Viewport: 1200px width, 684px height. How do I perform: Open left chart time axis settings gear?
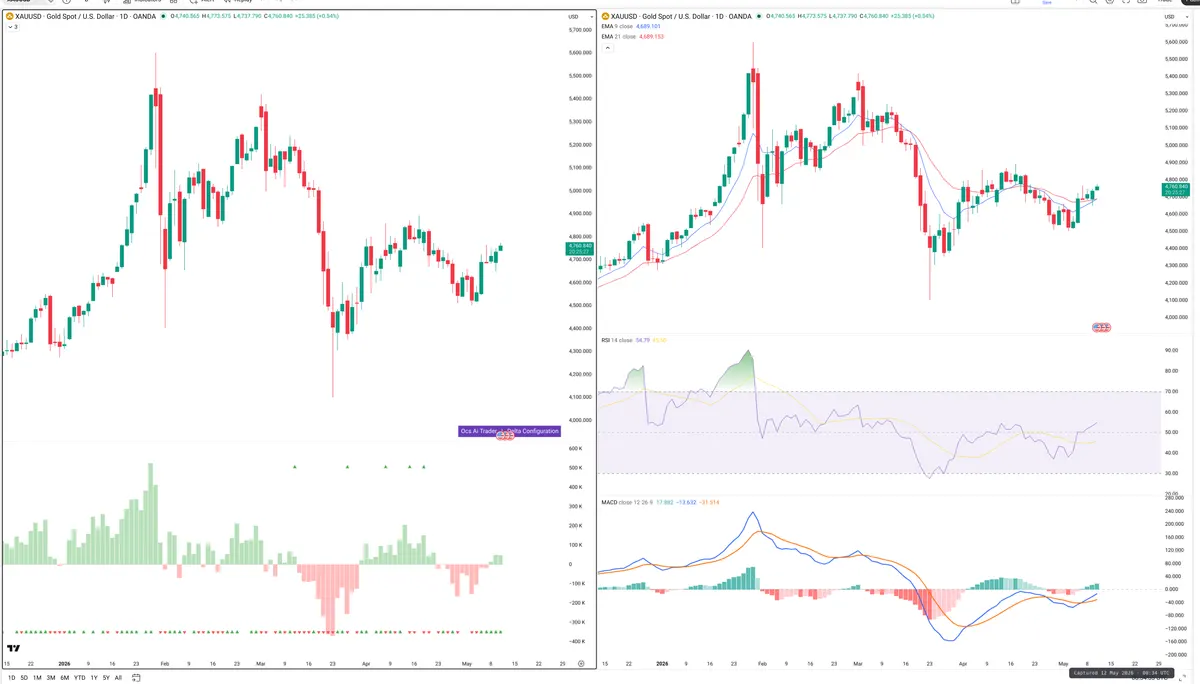pyautogui.click(x=581, y=664)
